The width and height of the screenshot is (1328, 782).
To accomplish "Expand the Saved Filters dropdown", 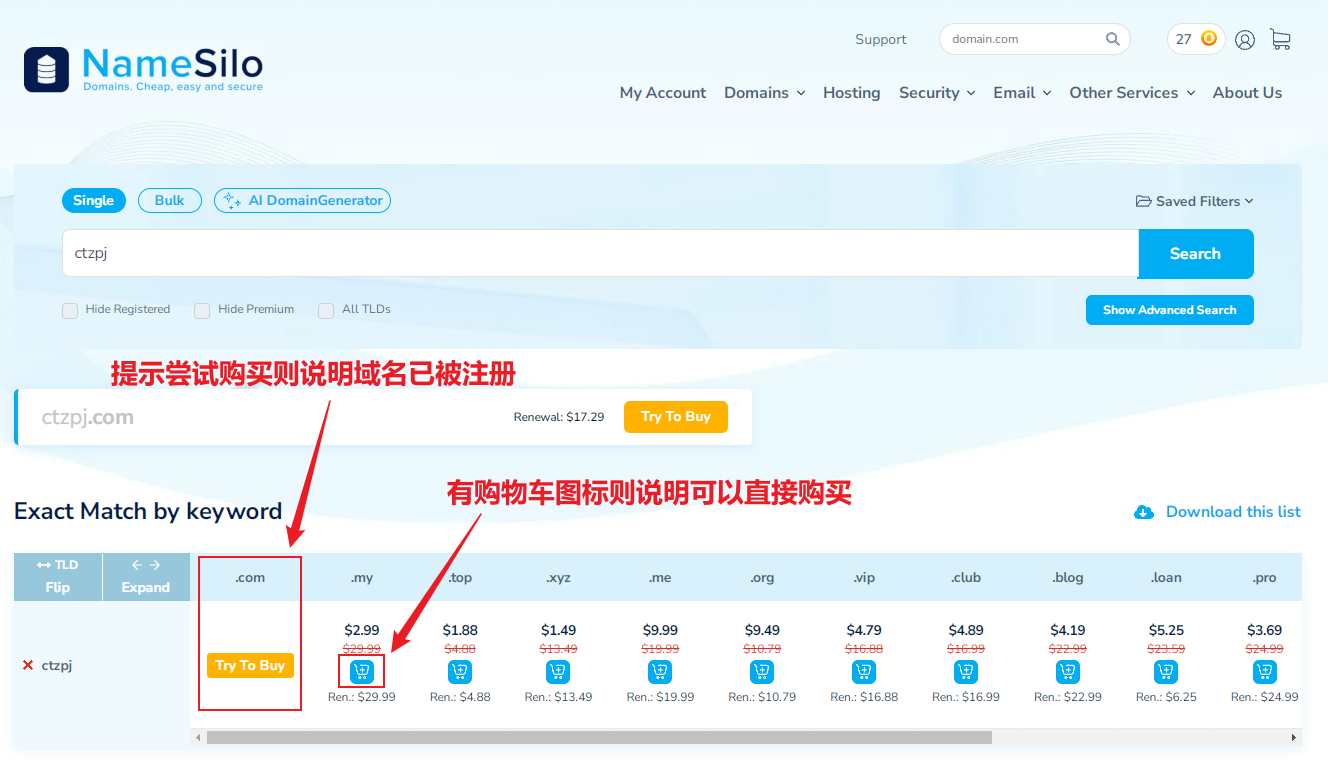I will click(1194, 201).
